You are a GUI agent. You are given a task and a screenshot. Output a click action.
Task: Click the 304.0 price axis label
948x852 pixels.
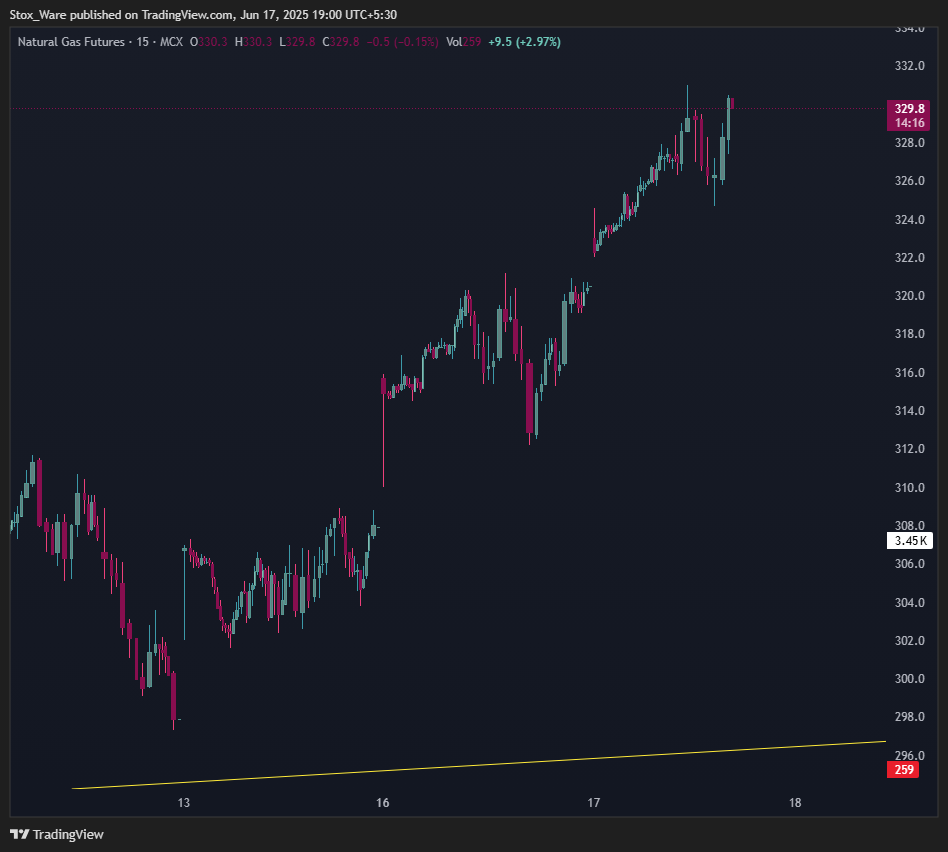[x=909, y=602]
